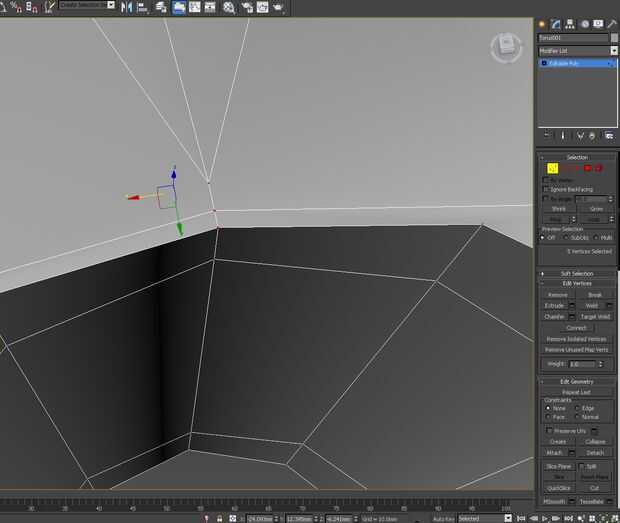Viewport: 620px width, 523px height.
Task: Click the Connect button
Action: click(x=576, y=328)
